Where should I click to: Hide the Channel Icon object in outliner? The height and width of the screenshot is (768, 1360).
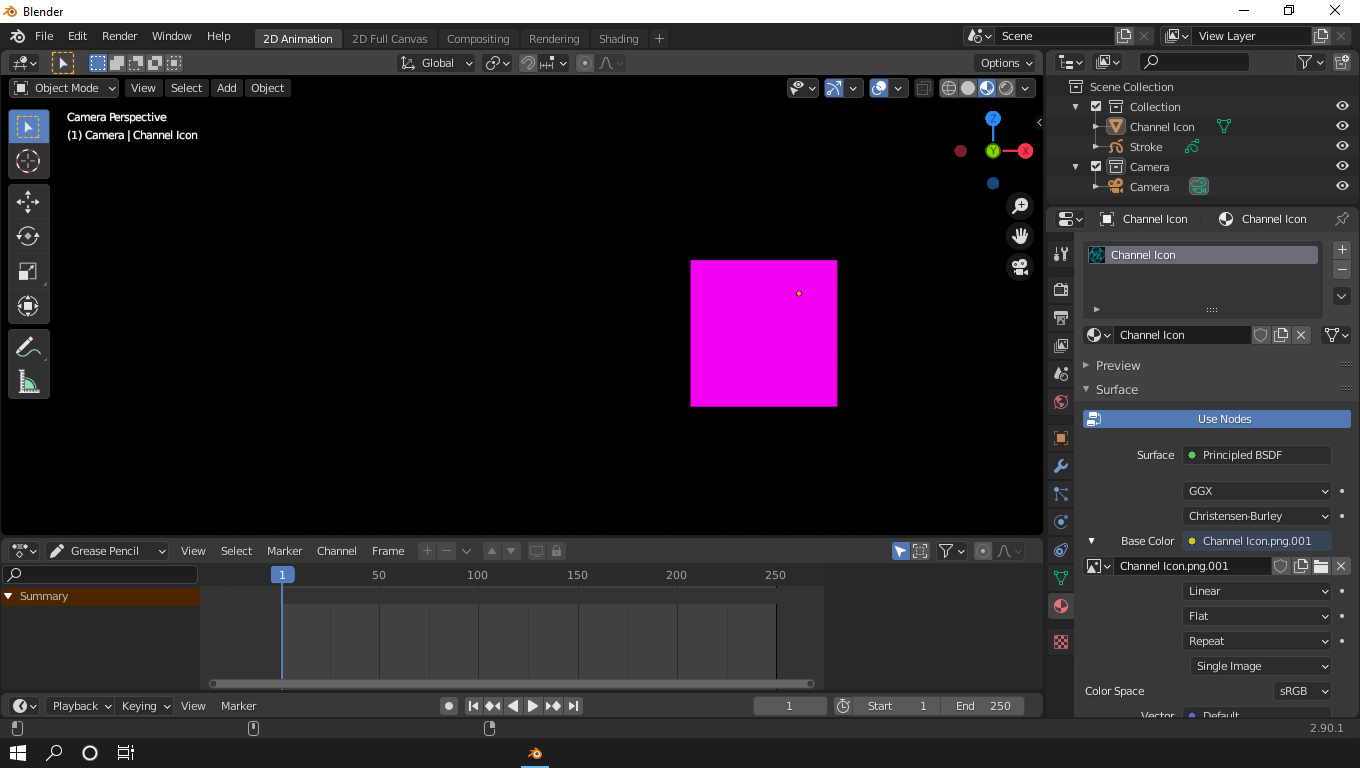point(1342,127)
